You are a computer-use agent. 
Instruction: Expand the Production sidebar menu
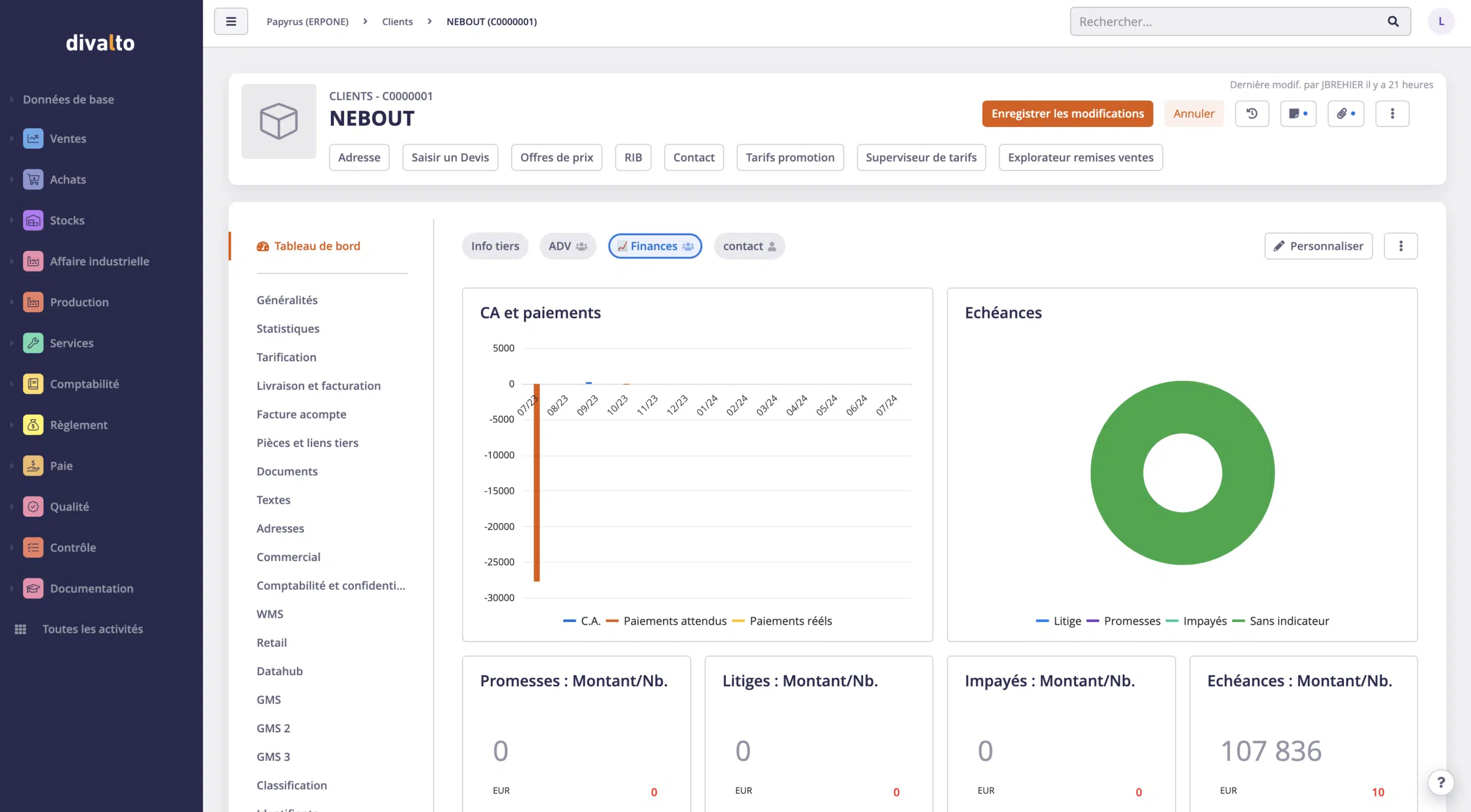click(x=79, y=302)
